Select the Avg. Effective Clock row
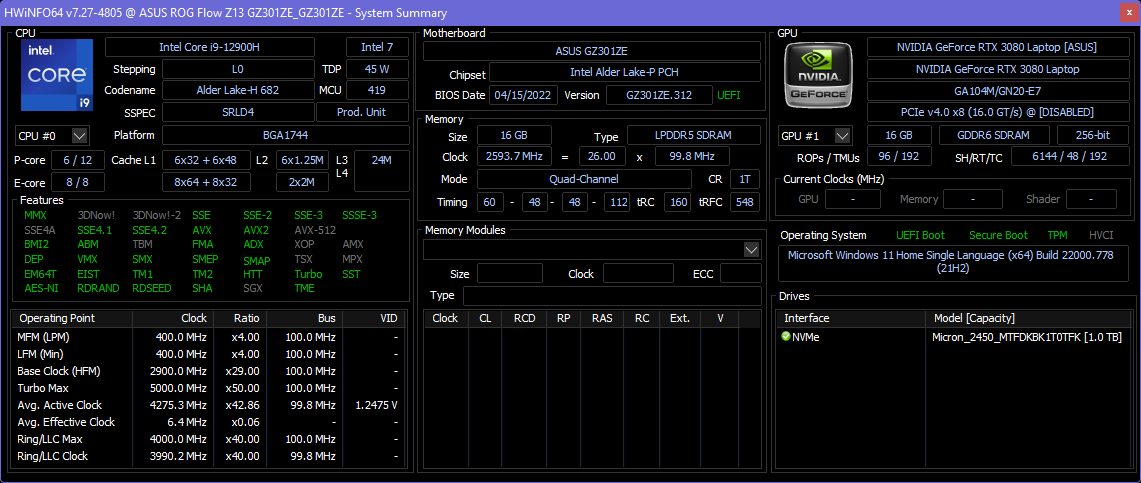The width and height of the screenshot is (1141, 483). pyautogui.click(x=207, y=422)
